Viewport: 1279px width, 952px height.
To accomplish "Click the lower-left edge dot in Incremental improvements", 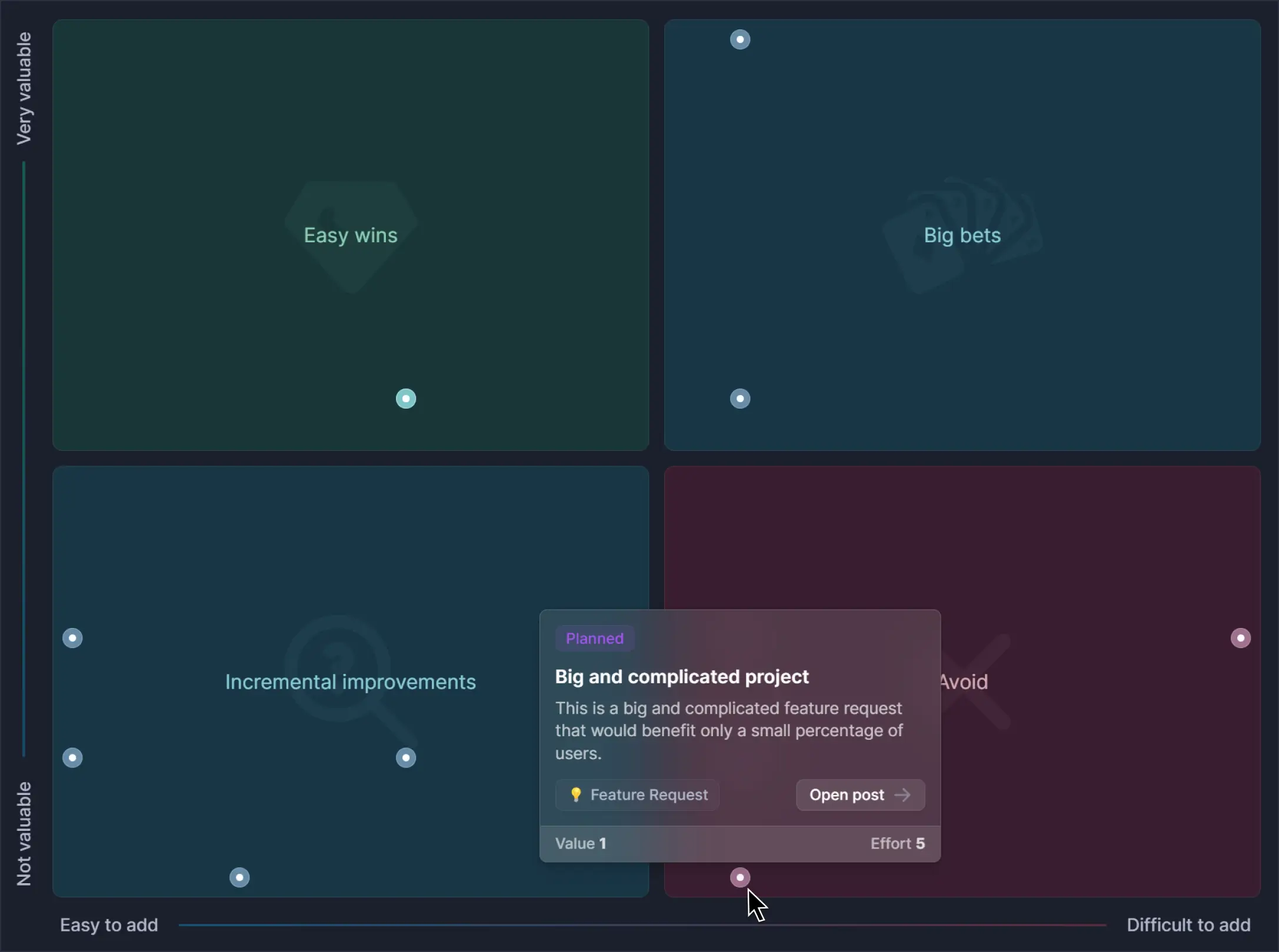I will click(x=72, y=758).
